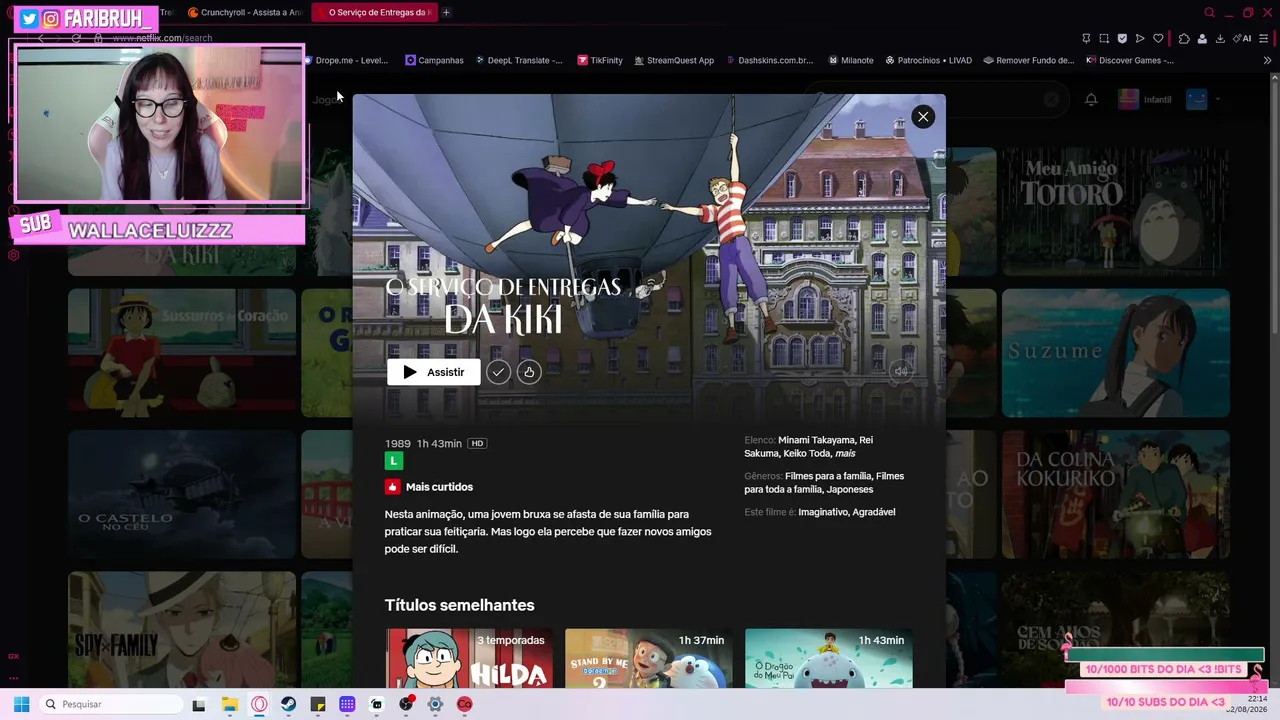Clear the Netflix search box
The height and width of the screenshot is (720, 1280).
pyautogui.click(x=1051, y=99)
